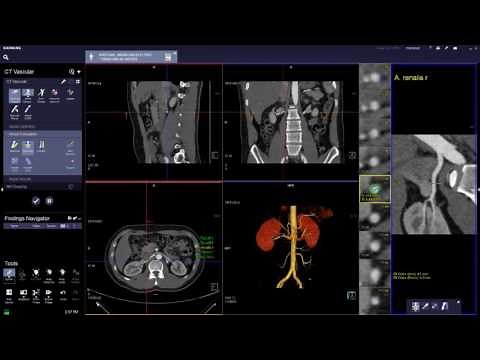
Task: Click the pencil icon in CT Vascular sub-header
Action: [x=63, y=82]
